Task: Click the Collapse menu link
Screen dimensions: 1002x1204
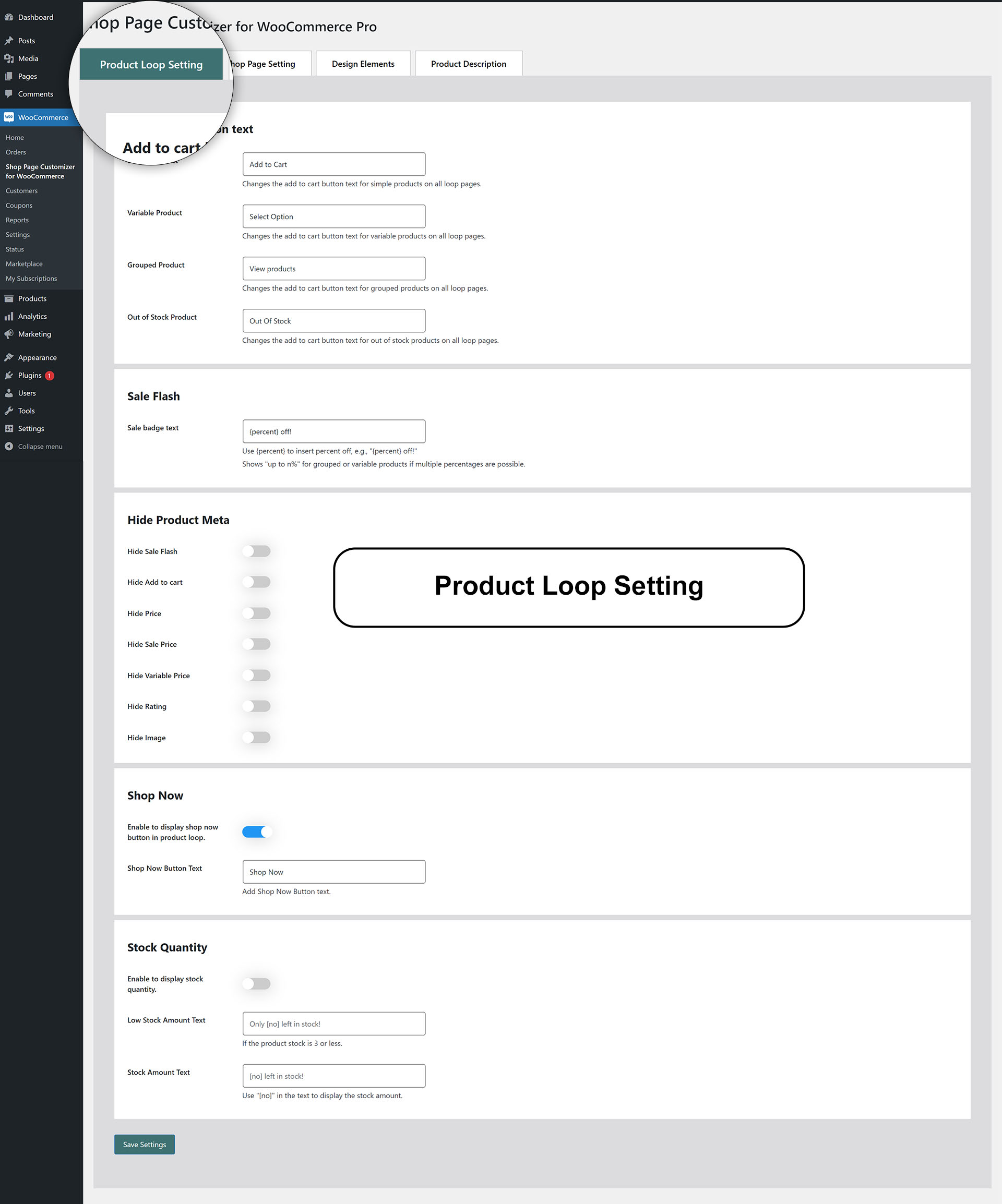Action: pyautogui.click(x=40, y=447)
